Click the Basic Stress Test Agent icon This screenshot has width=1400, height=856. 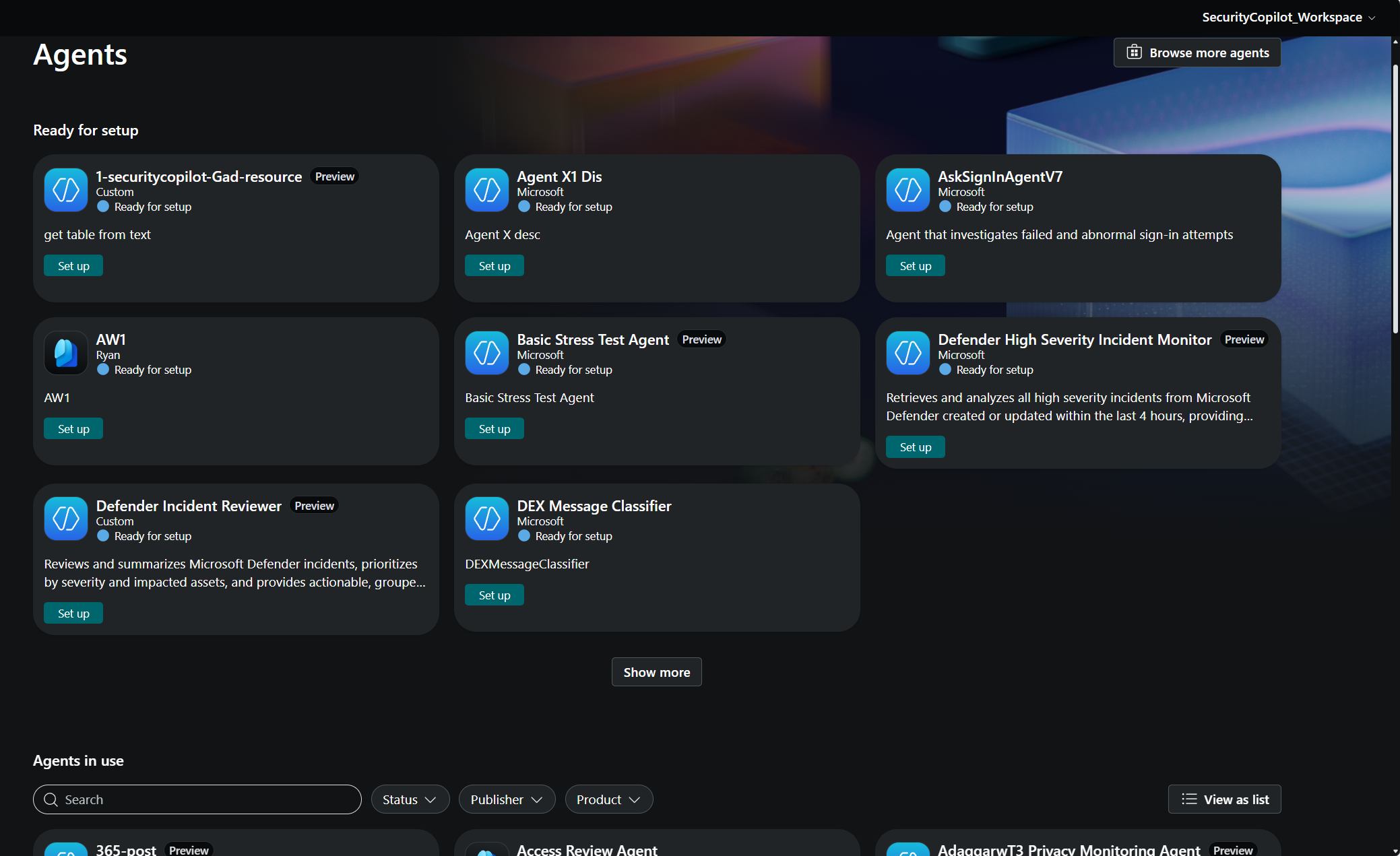pyautogui.click(x=487, y=353)
